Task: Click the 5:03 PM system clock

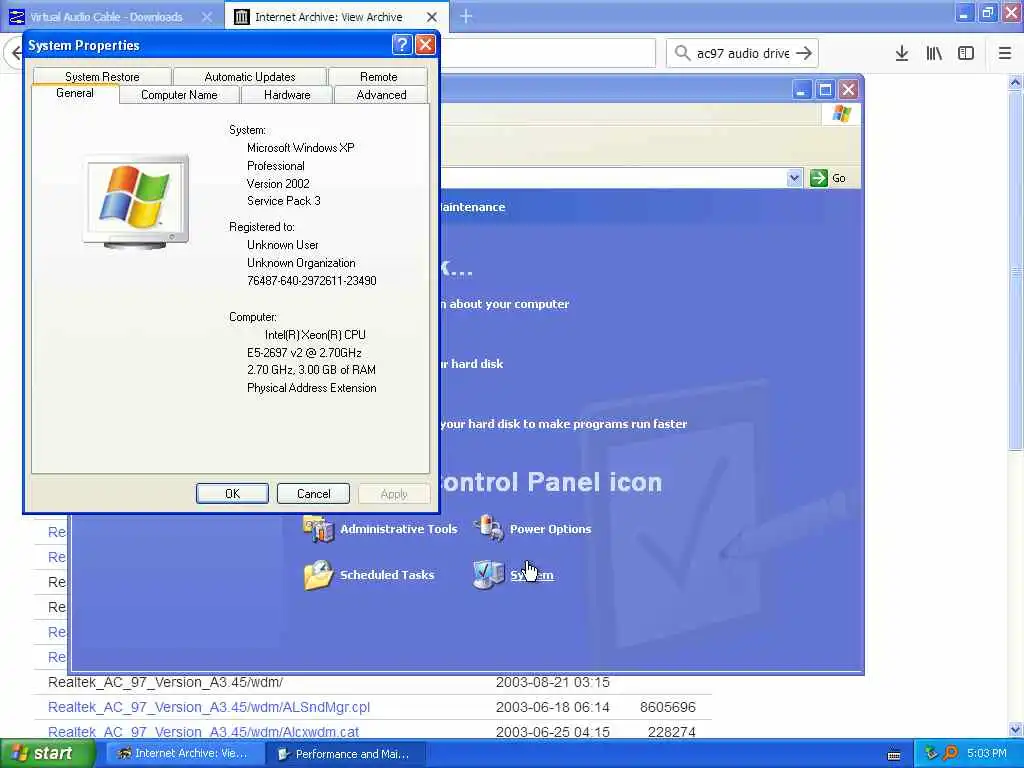Action: tap(987, 754)
